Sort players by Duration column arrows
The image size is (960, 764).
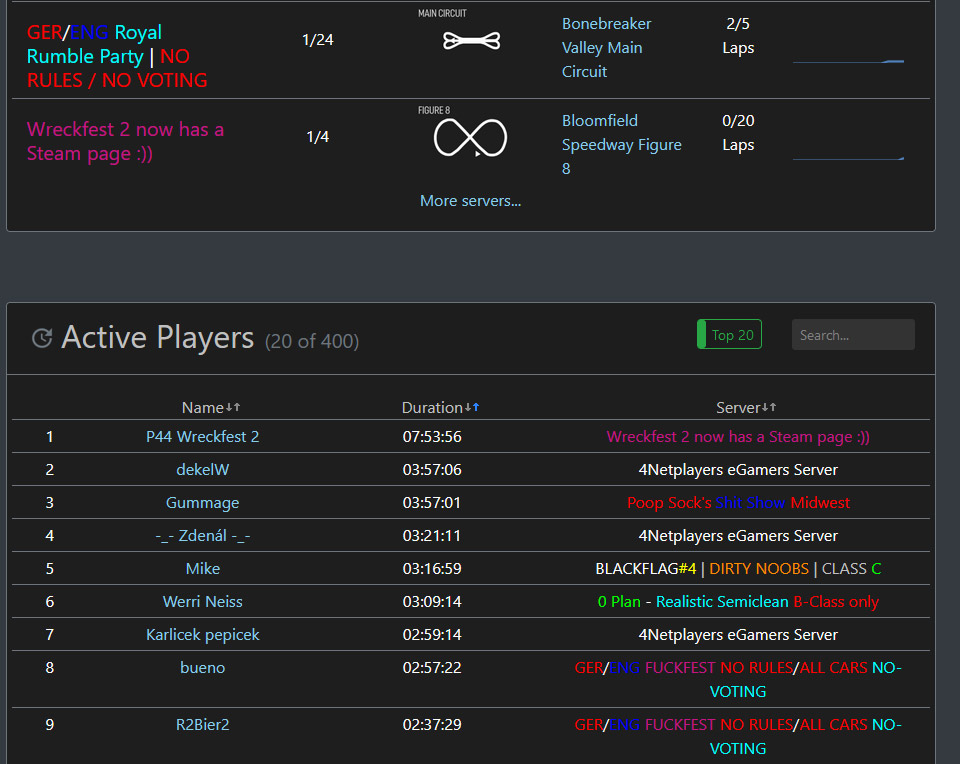pos(471,407)
